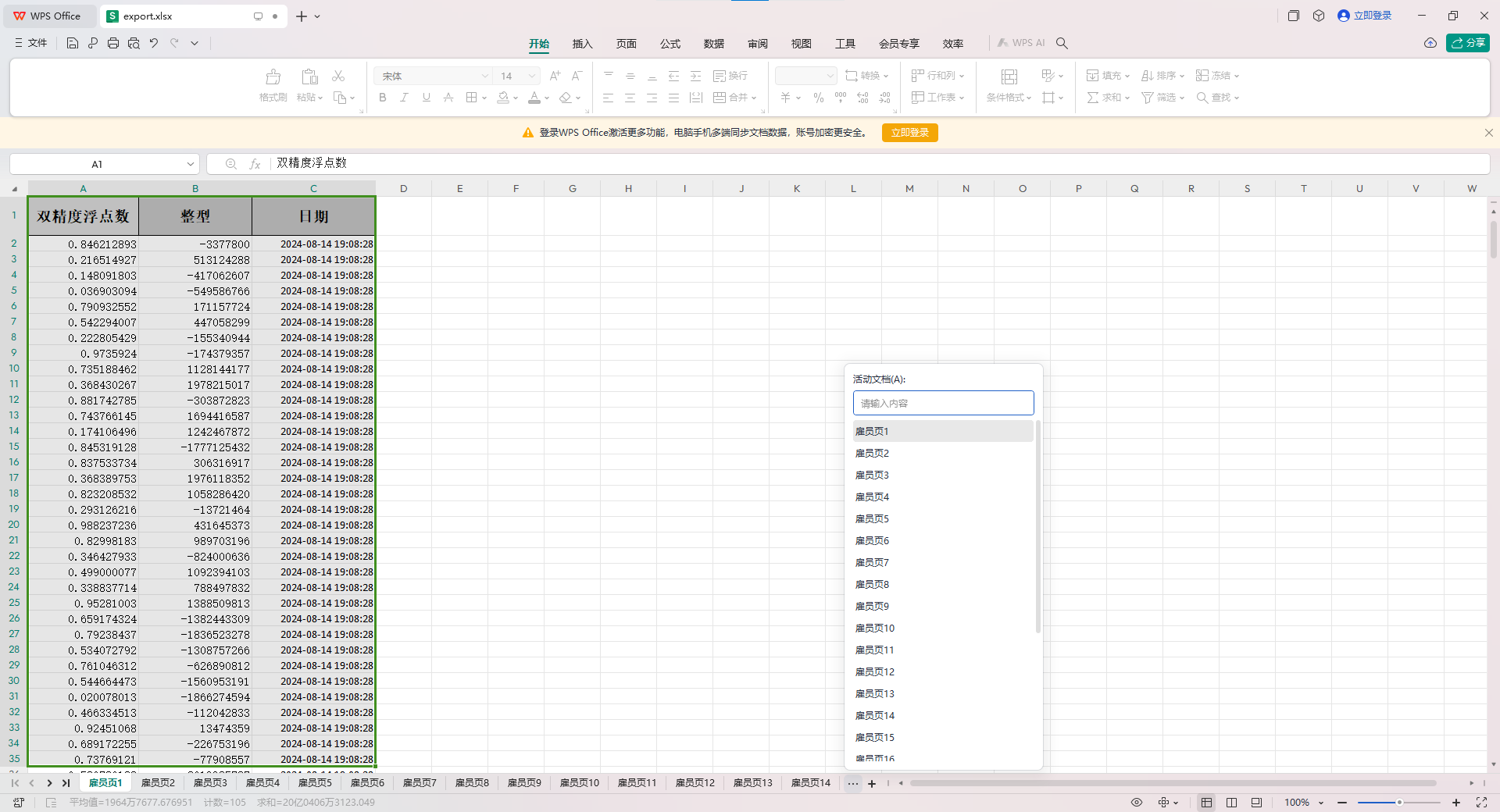Click the Print icon in quick toolbar
This screenshot has width=1500, height=812.
[113, 43]
